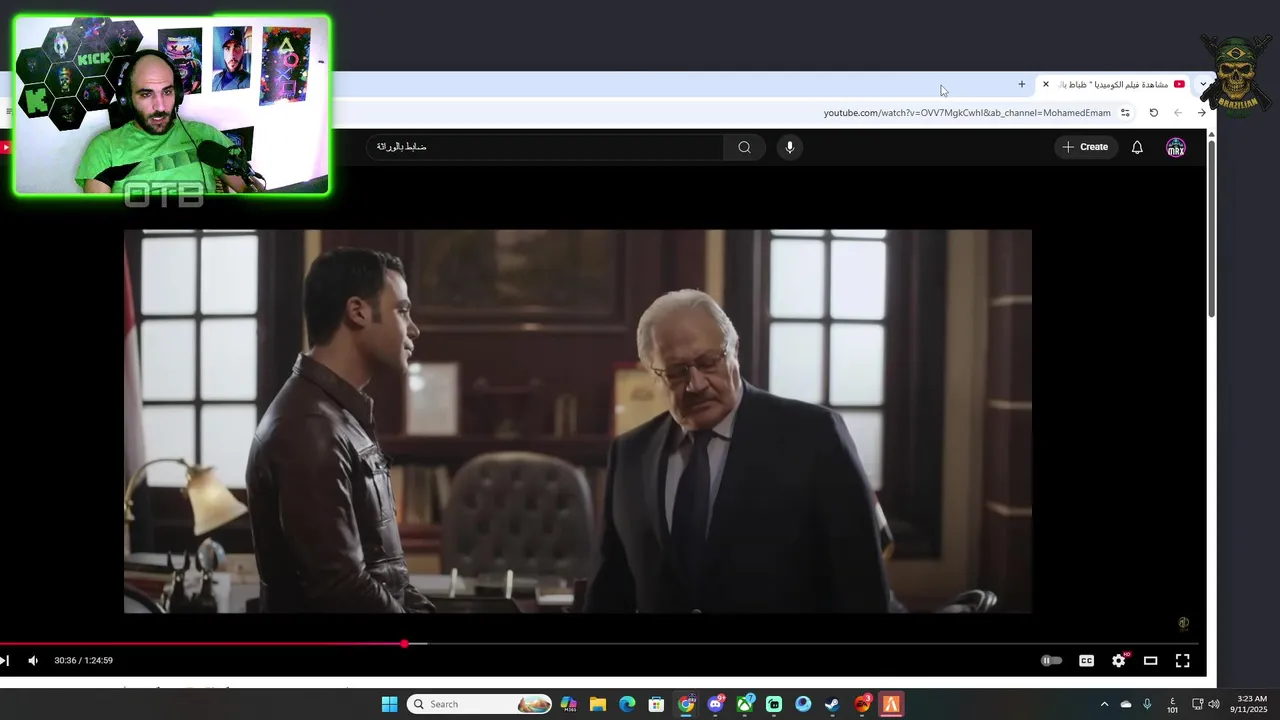Click the OneDrive cloud tray icon

coord(1126,704)
